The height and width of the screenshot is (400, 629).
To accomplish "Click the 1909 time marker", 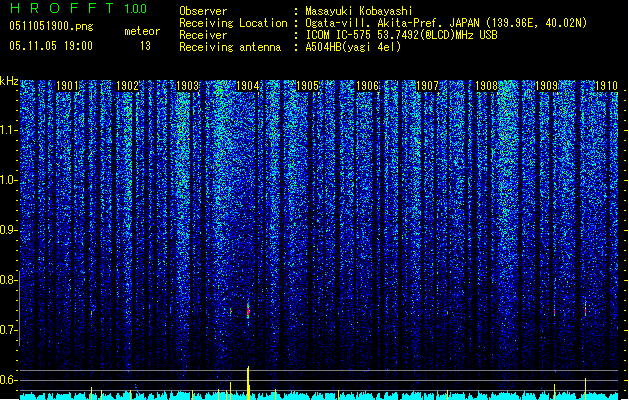I will 547,86.
